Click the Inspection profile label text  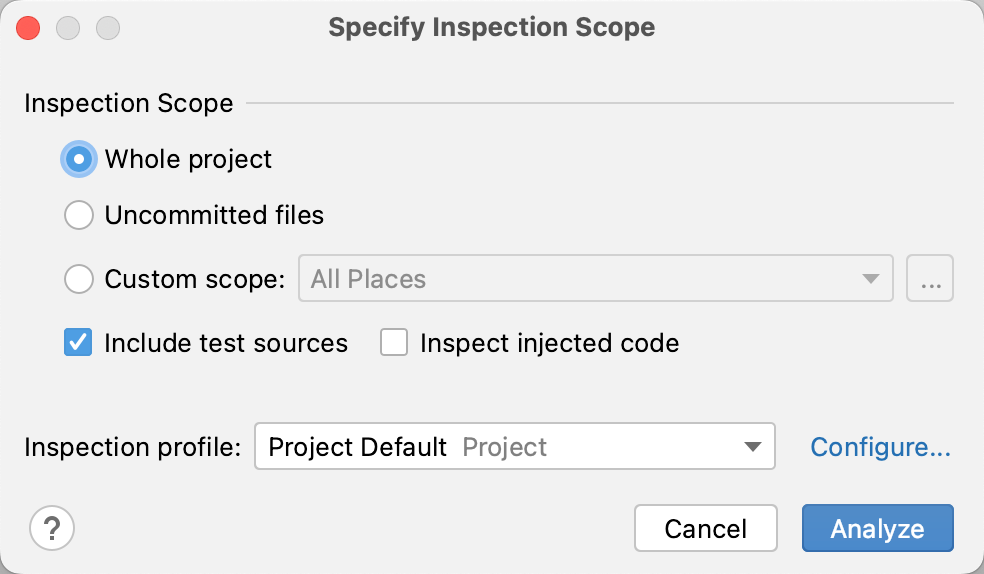click(x=133, y=447)
